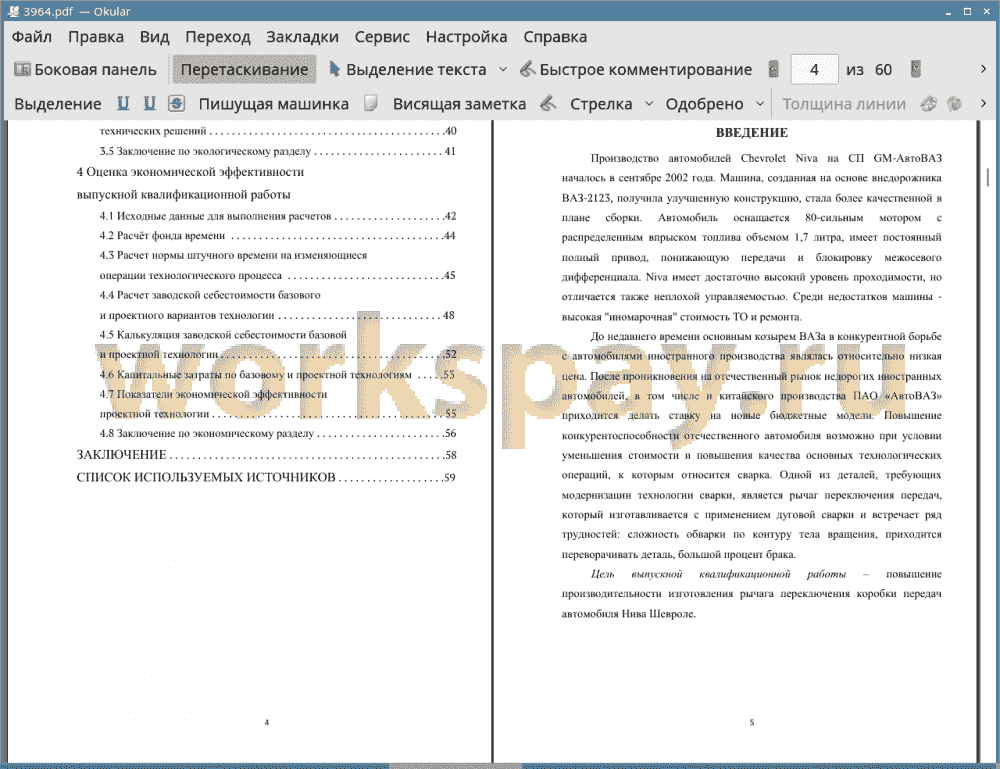Screen dimensions: 1000x769
Task: Click text Цель выпускной квалификационной работы
Action: coord(718,574)
